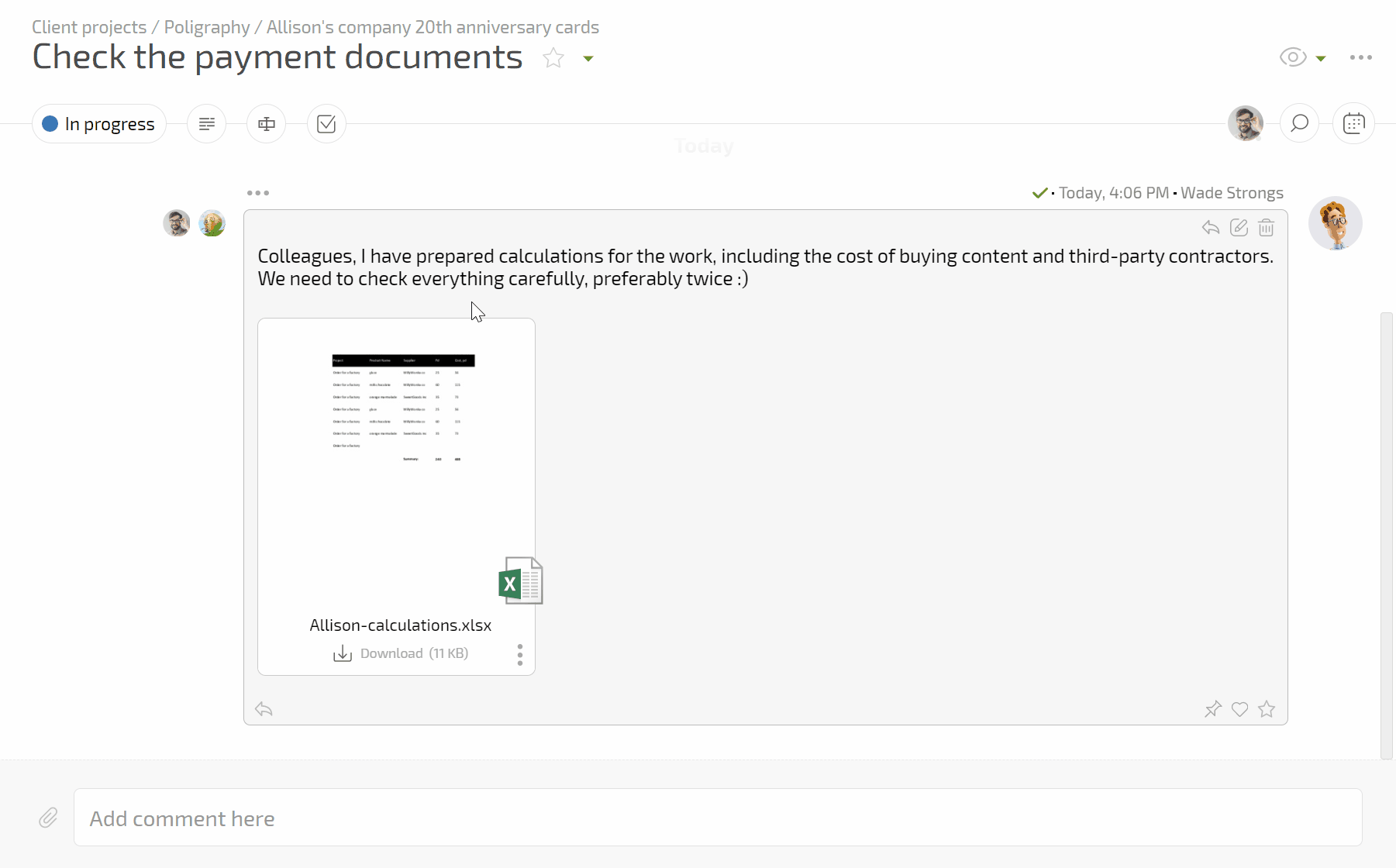
Task: Open the checklist checkbox icon
Action: click(x=326, y=124)
